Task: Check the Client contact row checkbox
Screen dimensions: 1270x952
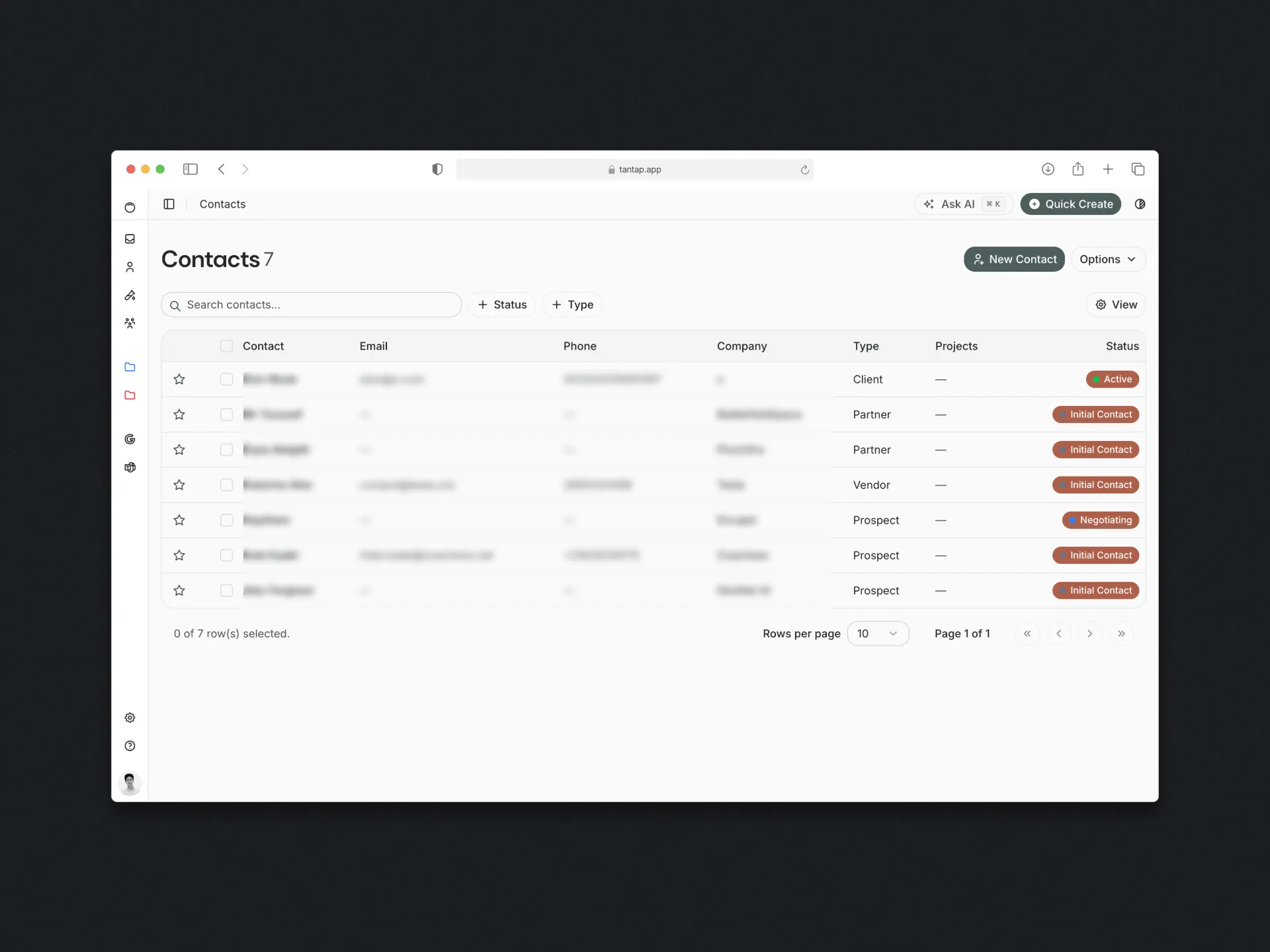Action: [x=226, y=379]
